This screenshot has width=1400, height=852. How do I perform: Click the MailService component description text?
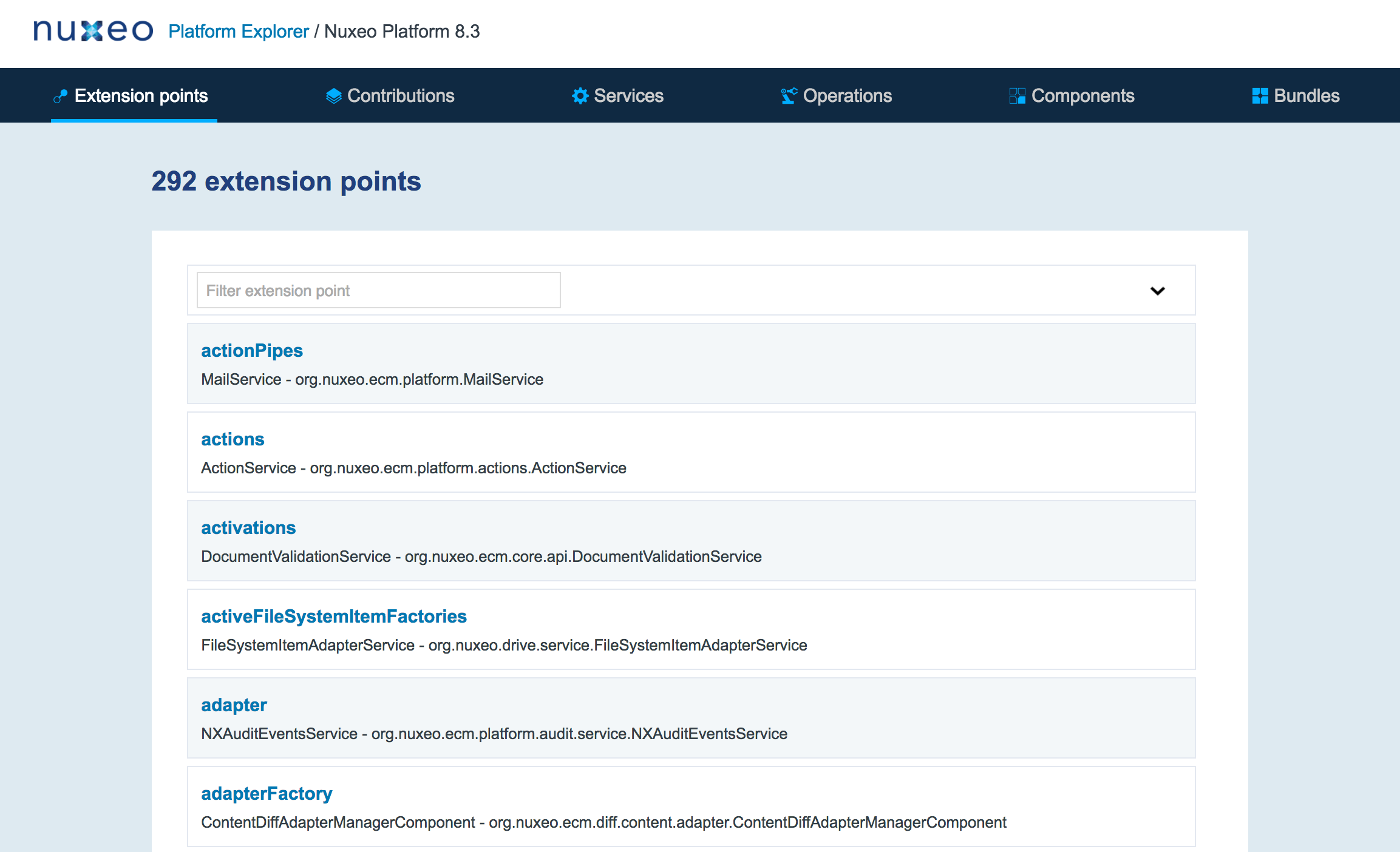pos(372,379)
